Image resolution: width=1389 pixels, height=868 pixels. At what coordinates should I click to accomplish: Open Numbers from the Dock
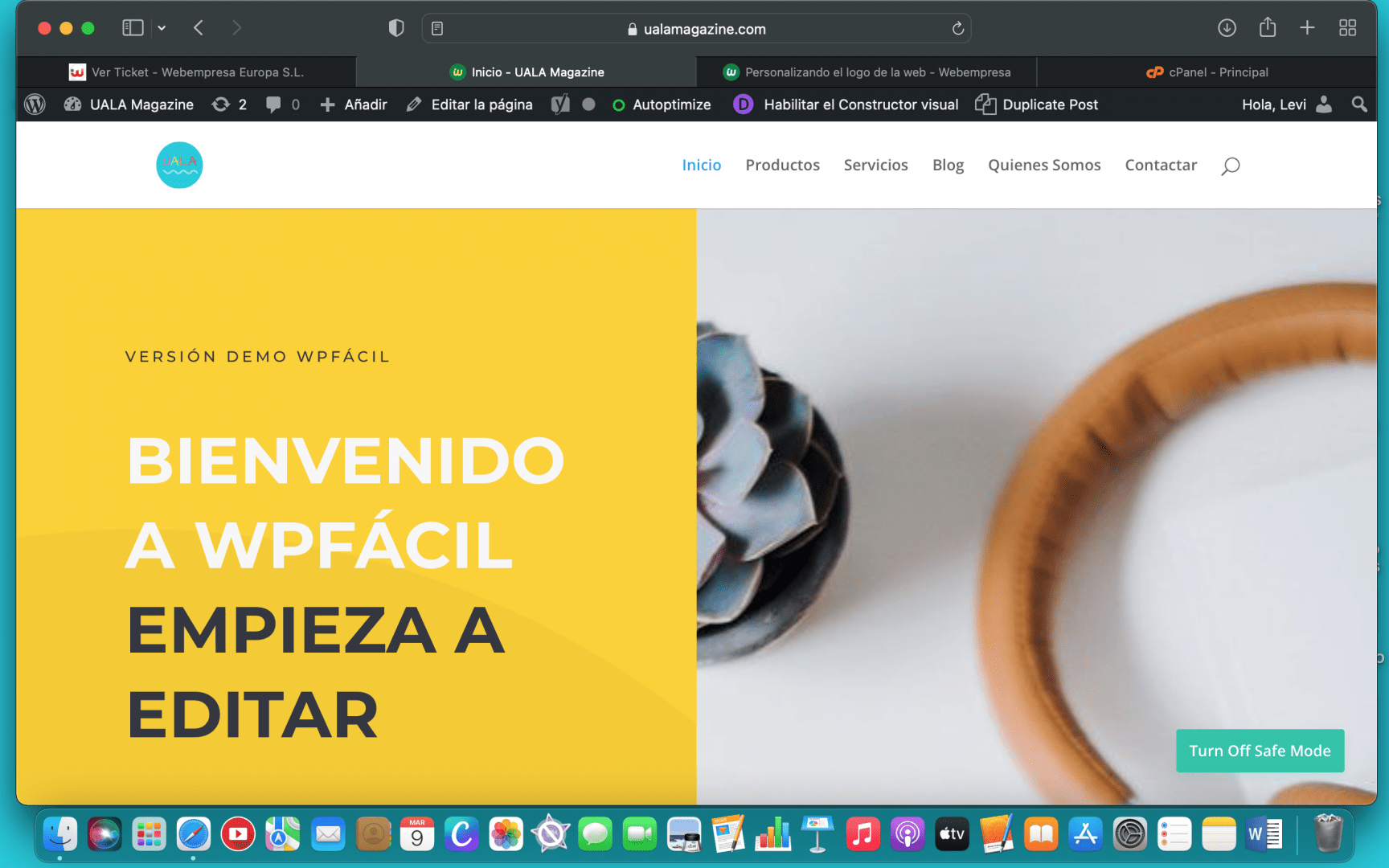point(773,834)
